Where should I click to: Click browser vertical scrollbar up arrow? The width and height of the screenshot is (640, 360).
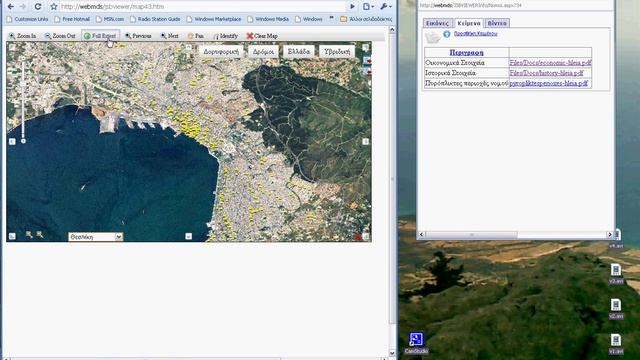coord(392,30)
